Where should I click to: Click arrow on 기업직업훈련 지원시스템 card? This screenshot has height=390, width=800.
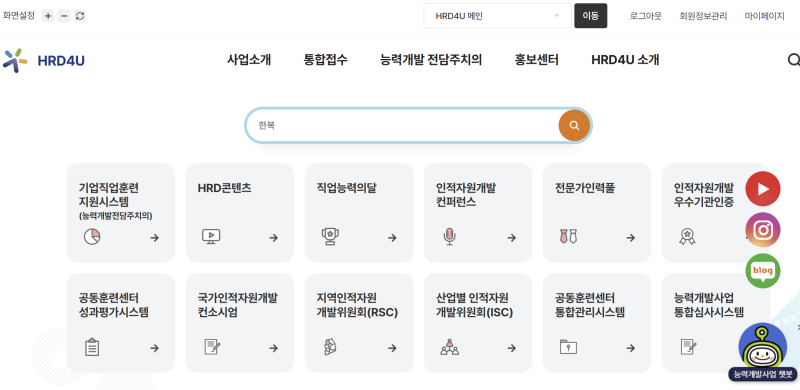click(155, 237)
